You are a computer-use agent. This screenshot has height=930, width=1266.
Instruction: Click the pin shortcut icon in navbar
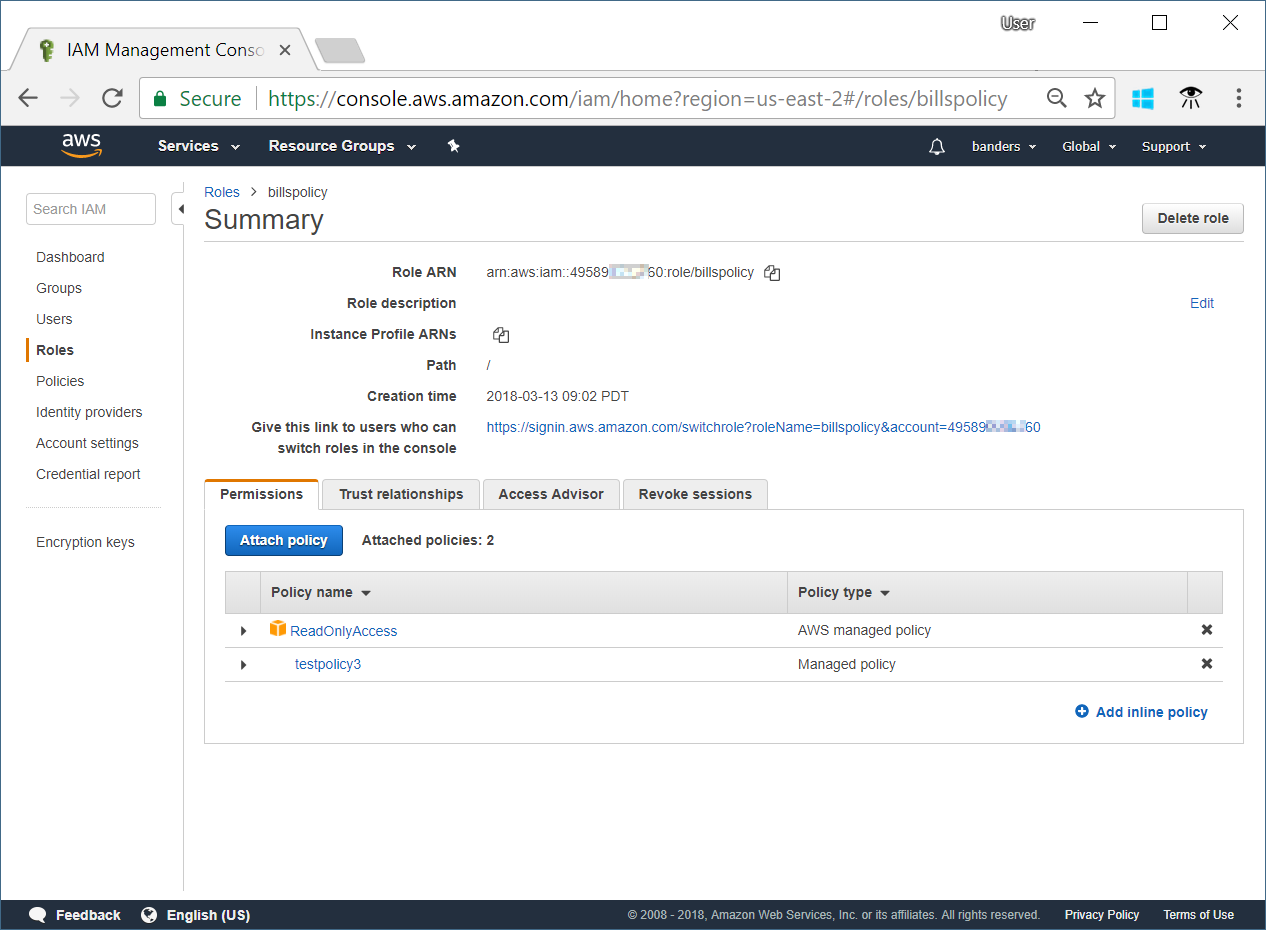(x=453, y=146)
